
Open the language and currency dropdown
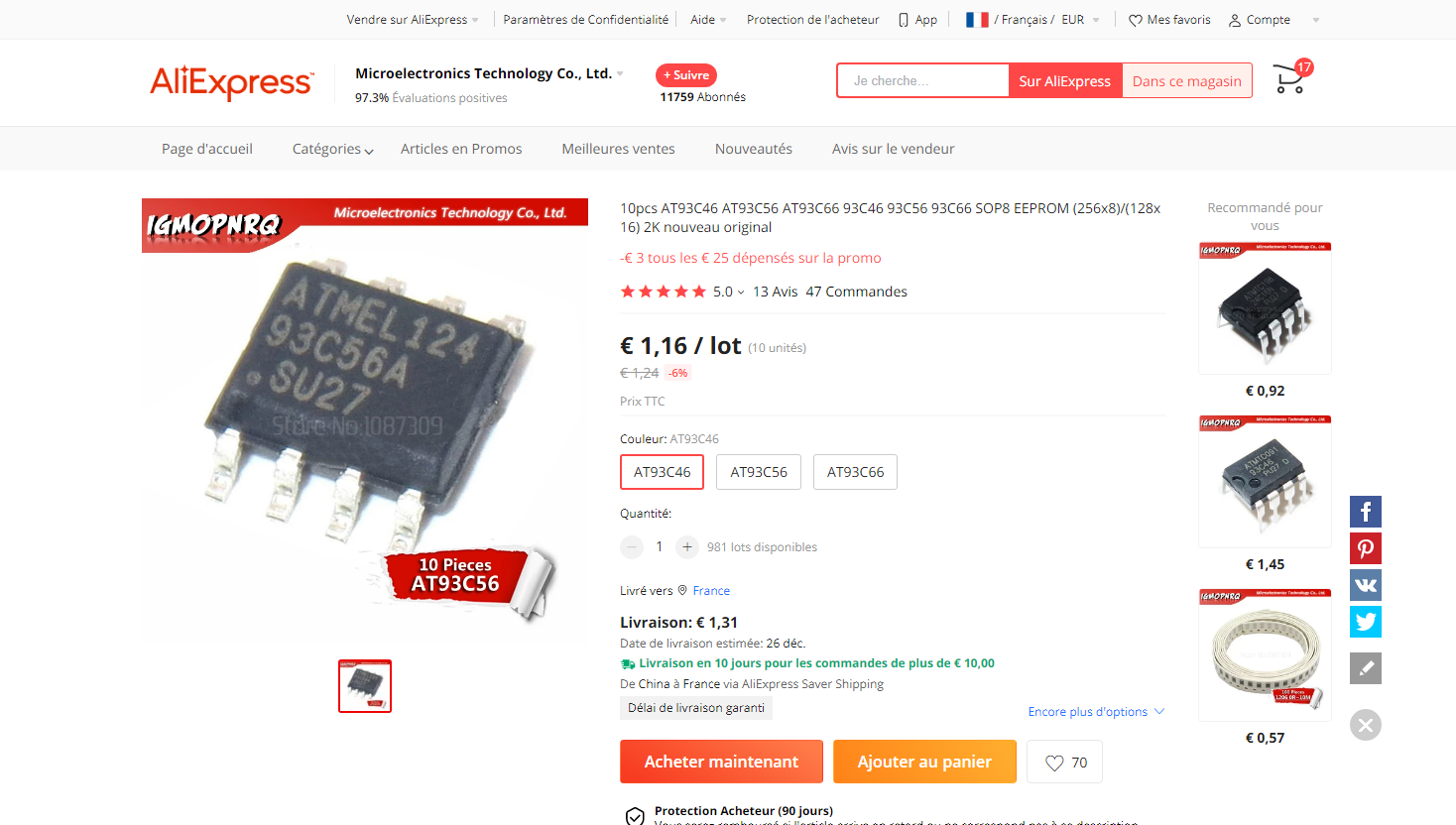[1032, 20]
